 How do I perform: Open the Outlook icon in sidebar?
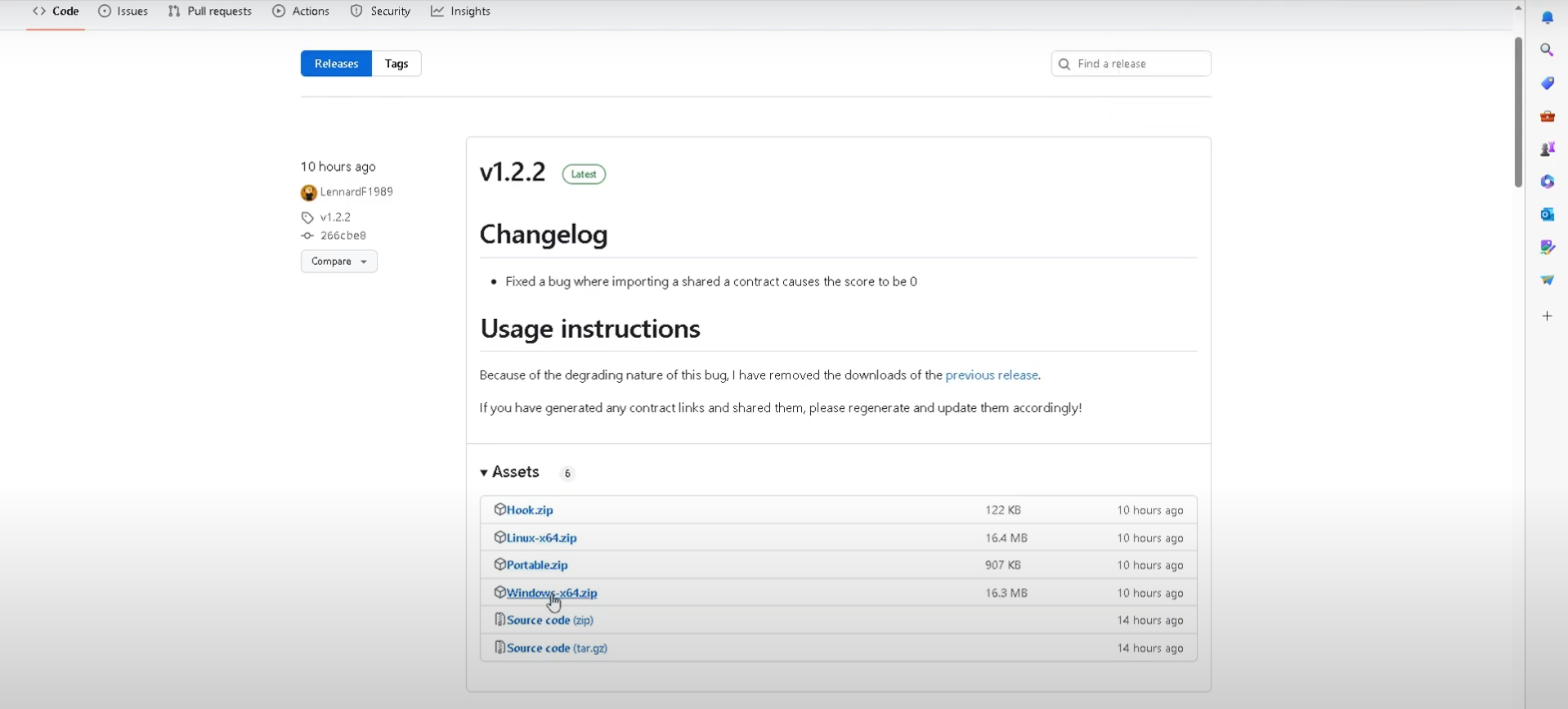click(x=1547, y=214)
